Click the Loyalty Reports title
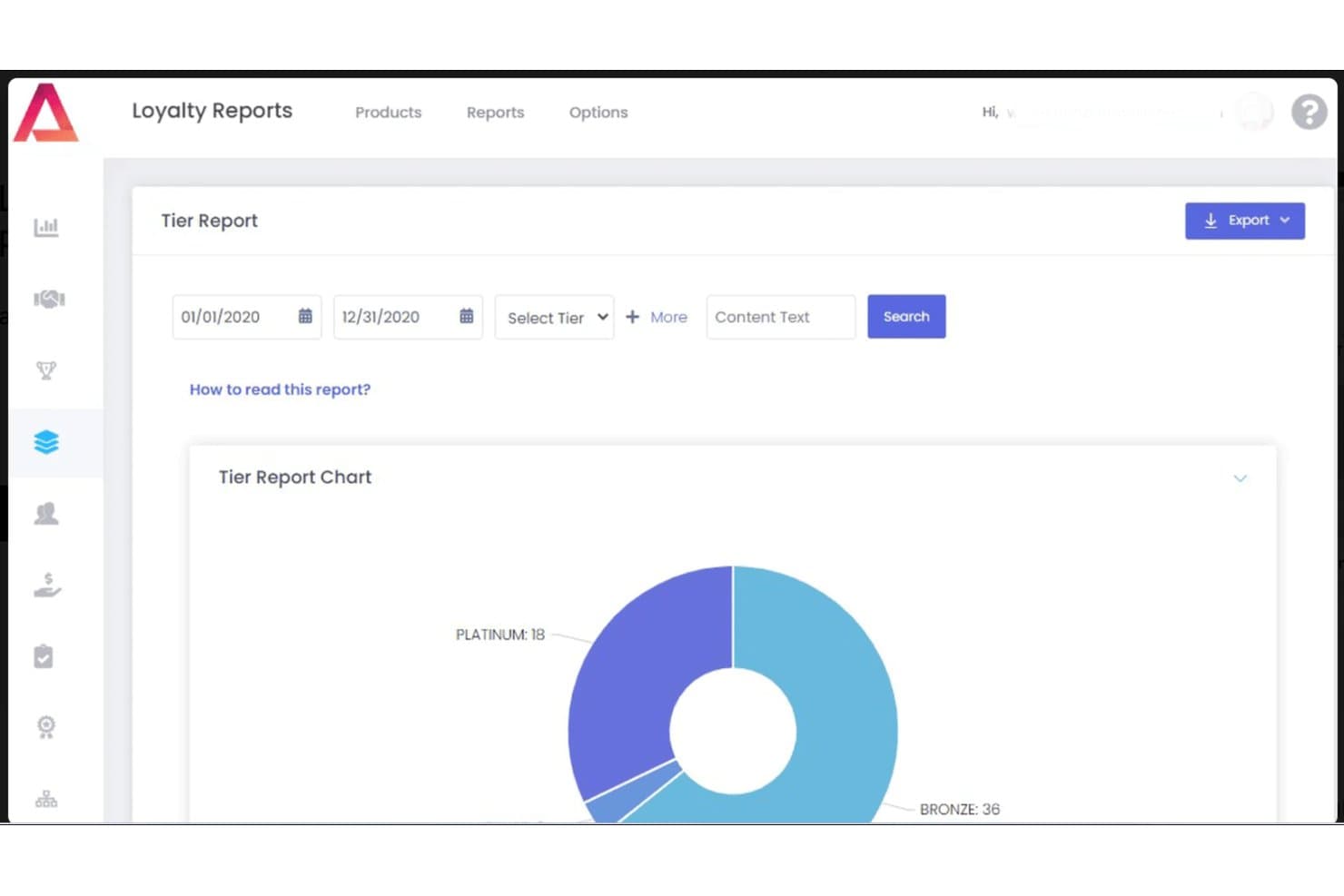This screenshot has width=1344, height=896. pos(212,111)
